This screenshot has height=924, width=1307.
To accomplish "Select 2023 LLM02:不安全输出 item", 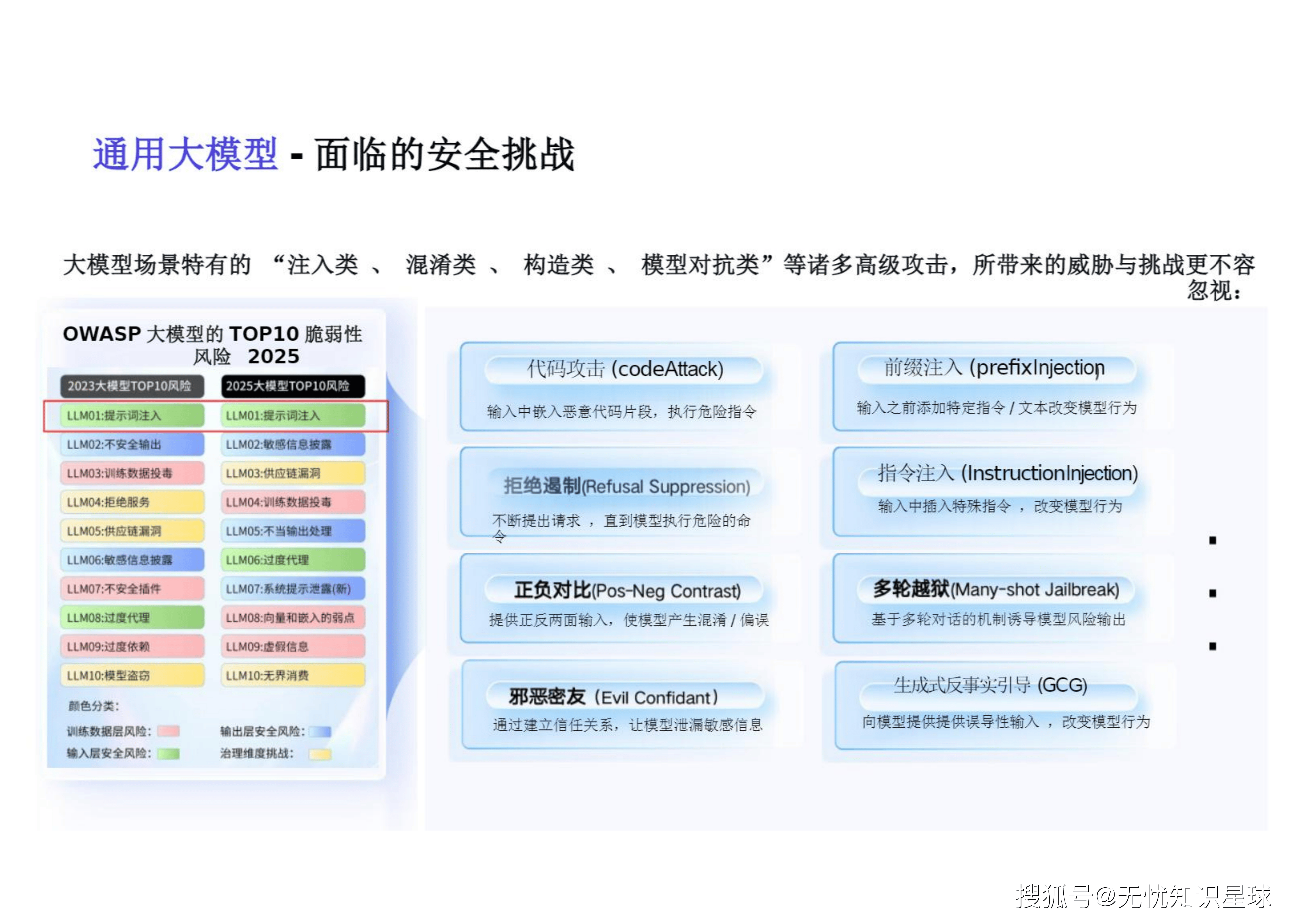I will pos(132,444).
